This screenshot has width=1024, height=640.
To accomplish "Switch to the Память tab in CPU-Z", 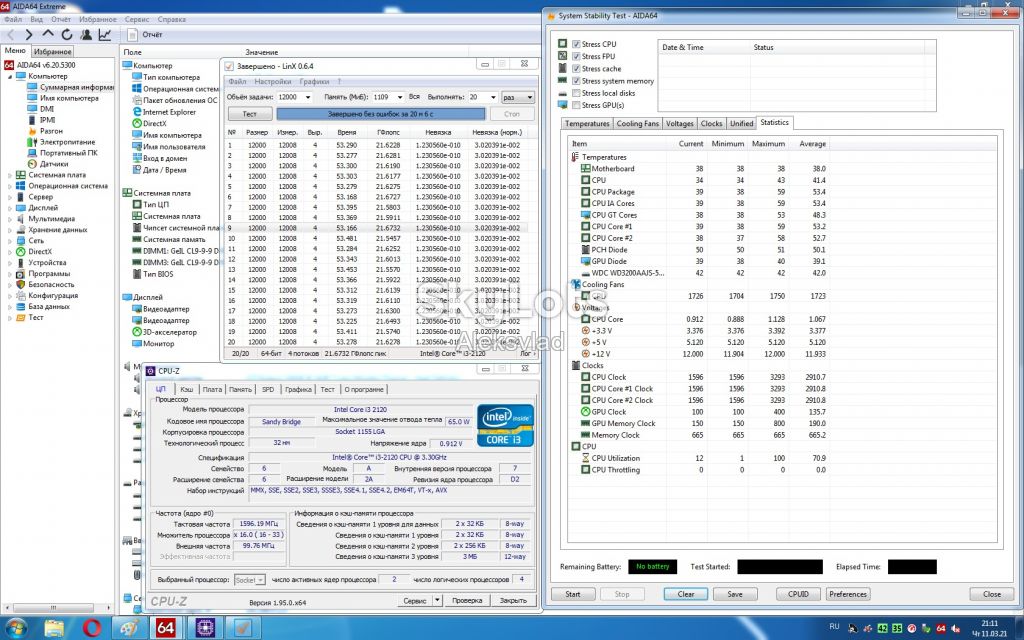I will coord(240,389).
